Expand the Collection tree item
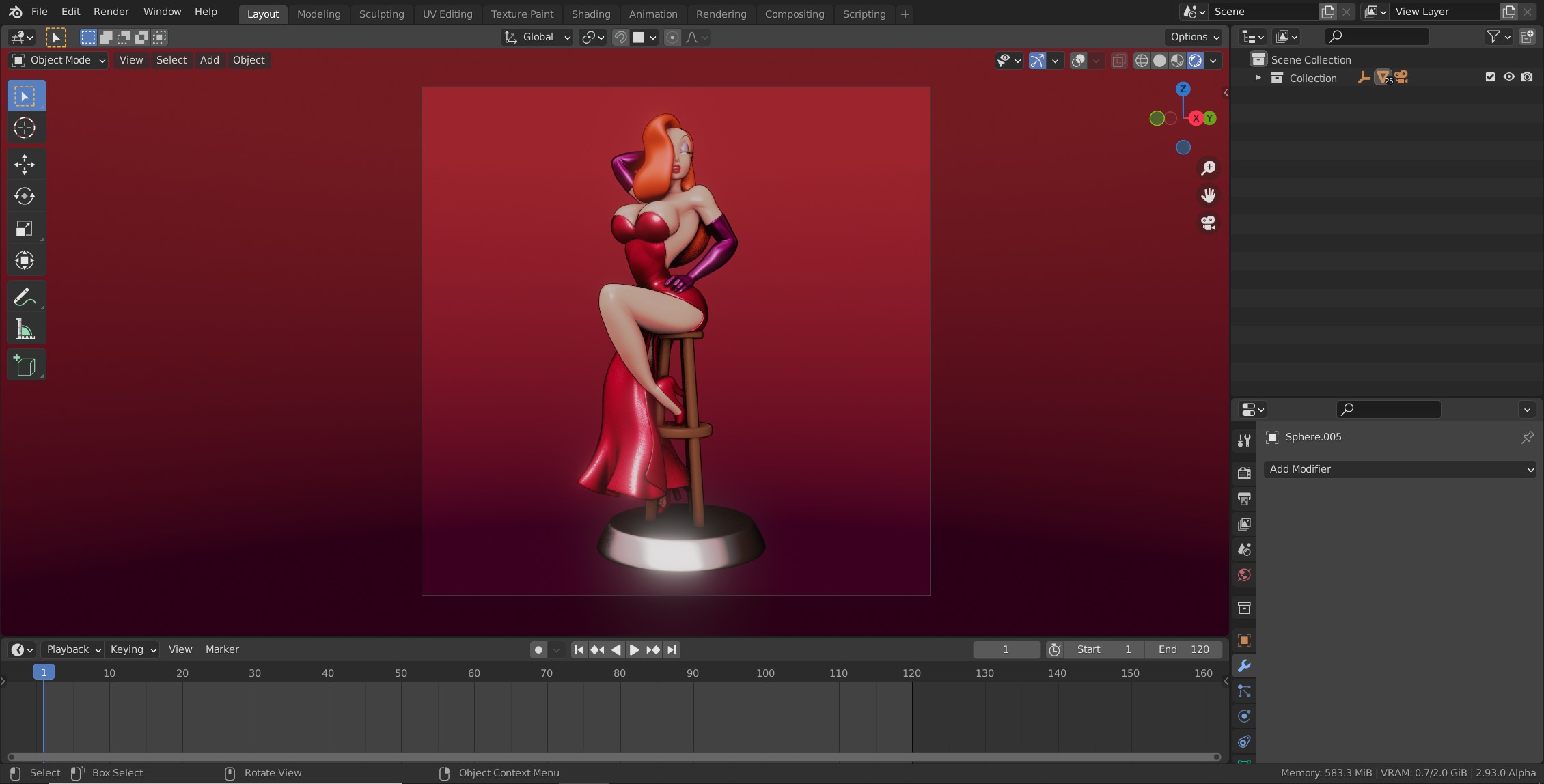This screenshot has width=1544, height=784. pos(1258,78)
